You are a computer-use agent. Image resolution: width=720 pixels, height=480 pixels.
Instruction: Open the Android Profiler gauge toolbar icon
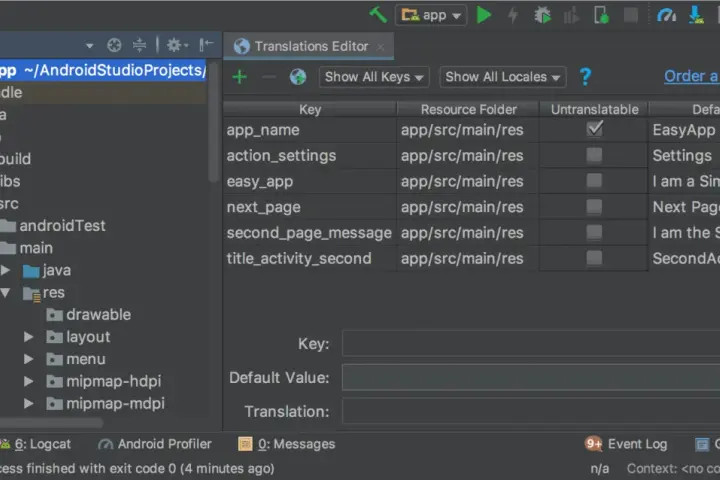[x=666, y=15]
